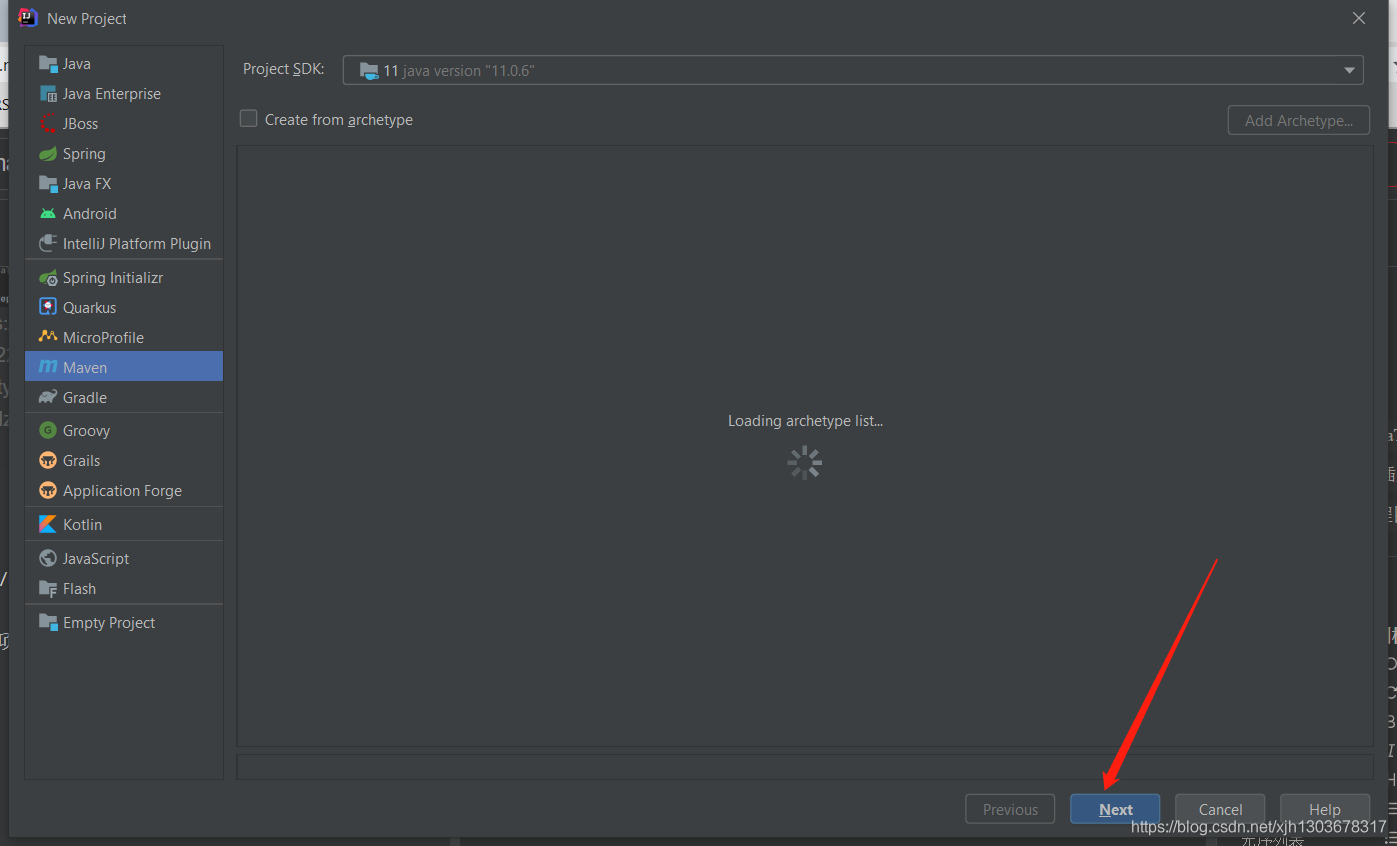Screen dimensions: 1397x846
Task: Select Empty Project list item text
Action: click(x=109, y=623)
